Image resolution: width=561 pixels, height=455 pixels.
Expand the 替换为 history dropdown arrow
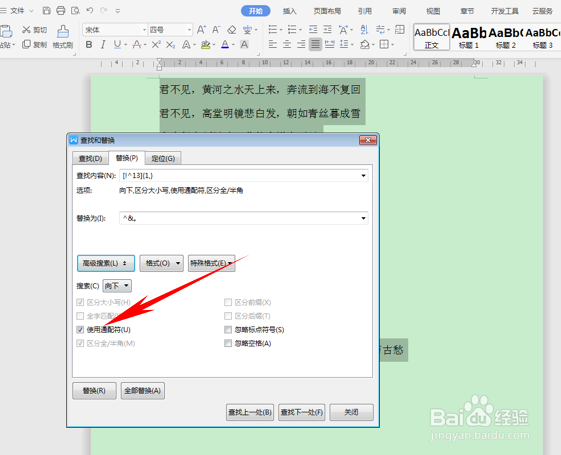coord(363,218)
